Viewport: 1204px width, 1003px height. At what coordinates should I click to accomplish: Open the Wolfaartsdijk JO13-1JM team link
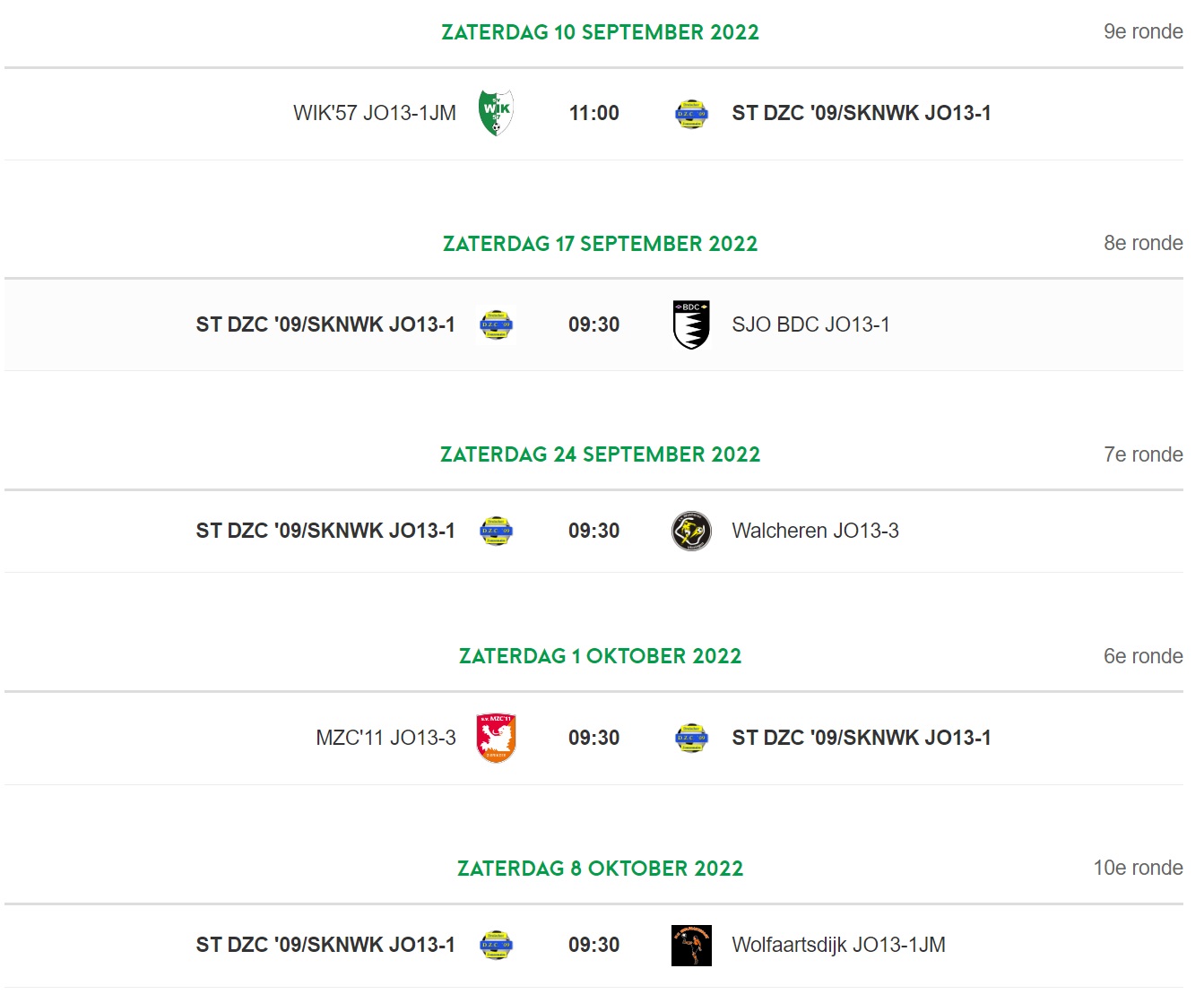click(838, 945)
